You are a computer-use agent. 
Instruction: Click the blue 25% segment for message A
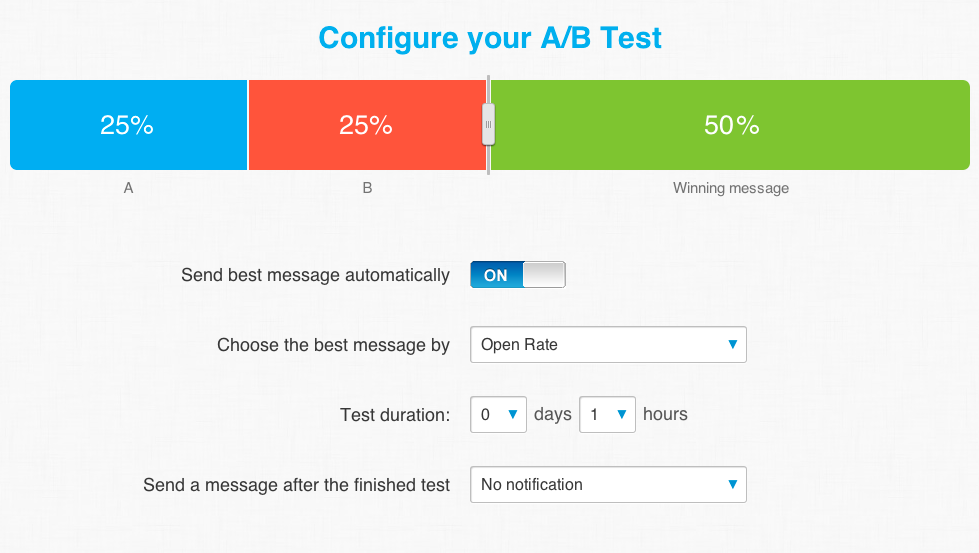pos(129,125)
